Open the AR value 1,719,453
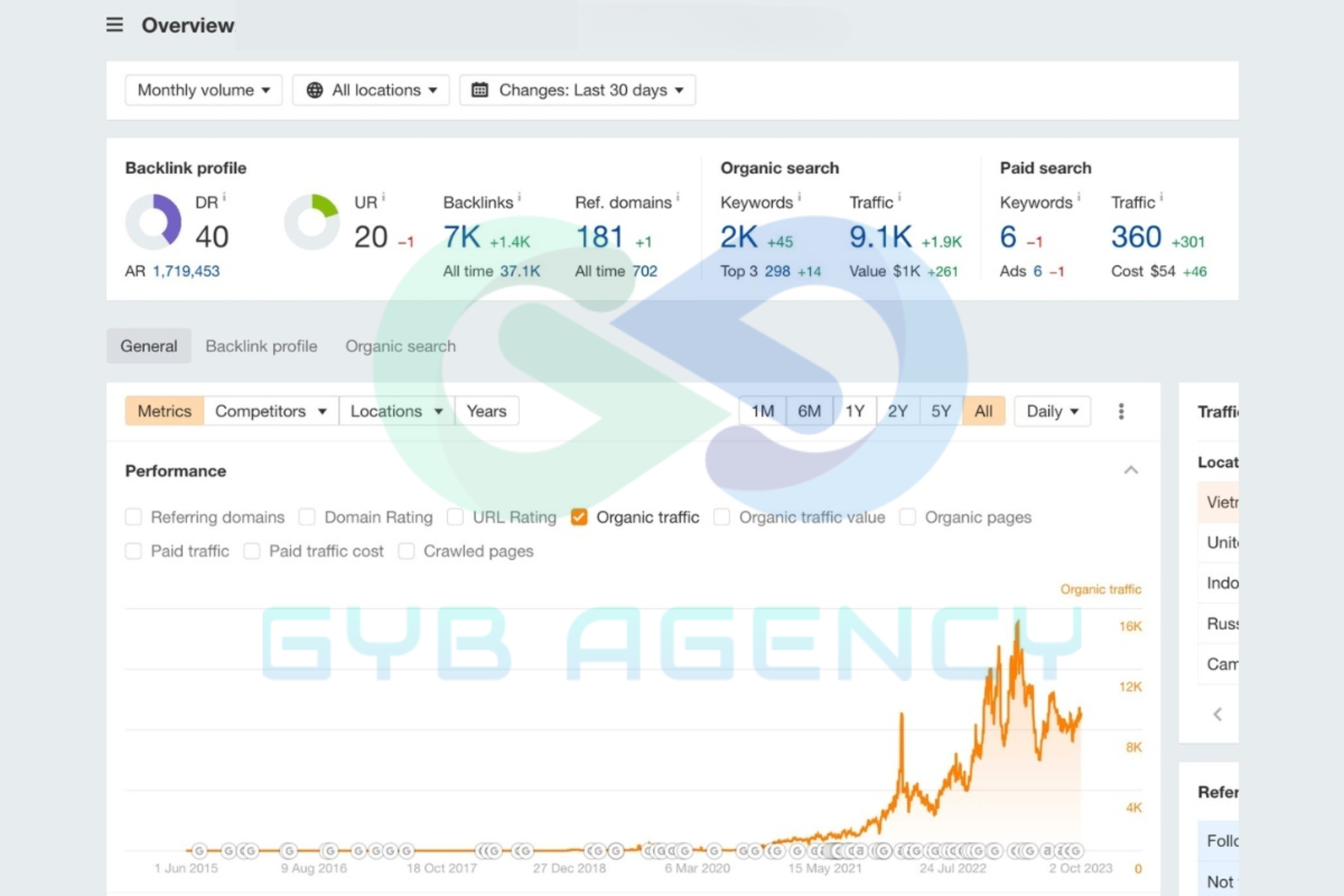This screenshot has height=896, width=1344. pyautogui.click(x=186, y=271)
